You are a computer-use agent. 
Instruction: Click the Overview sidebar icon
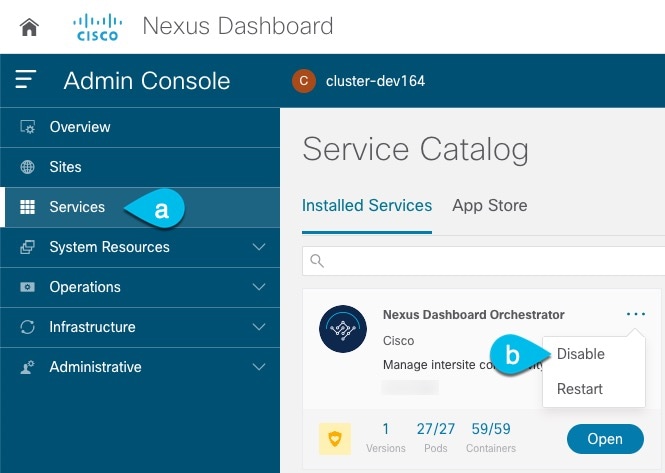[28, 127]
